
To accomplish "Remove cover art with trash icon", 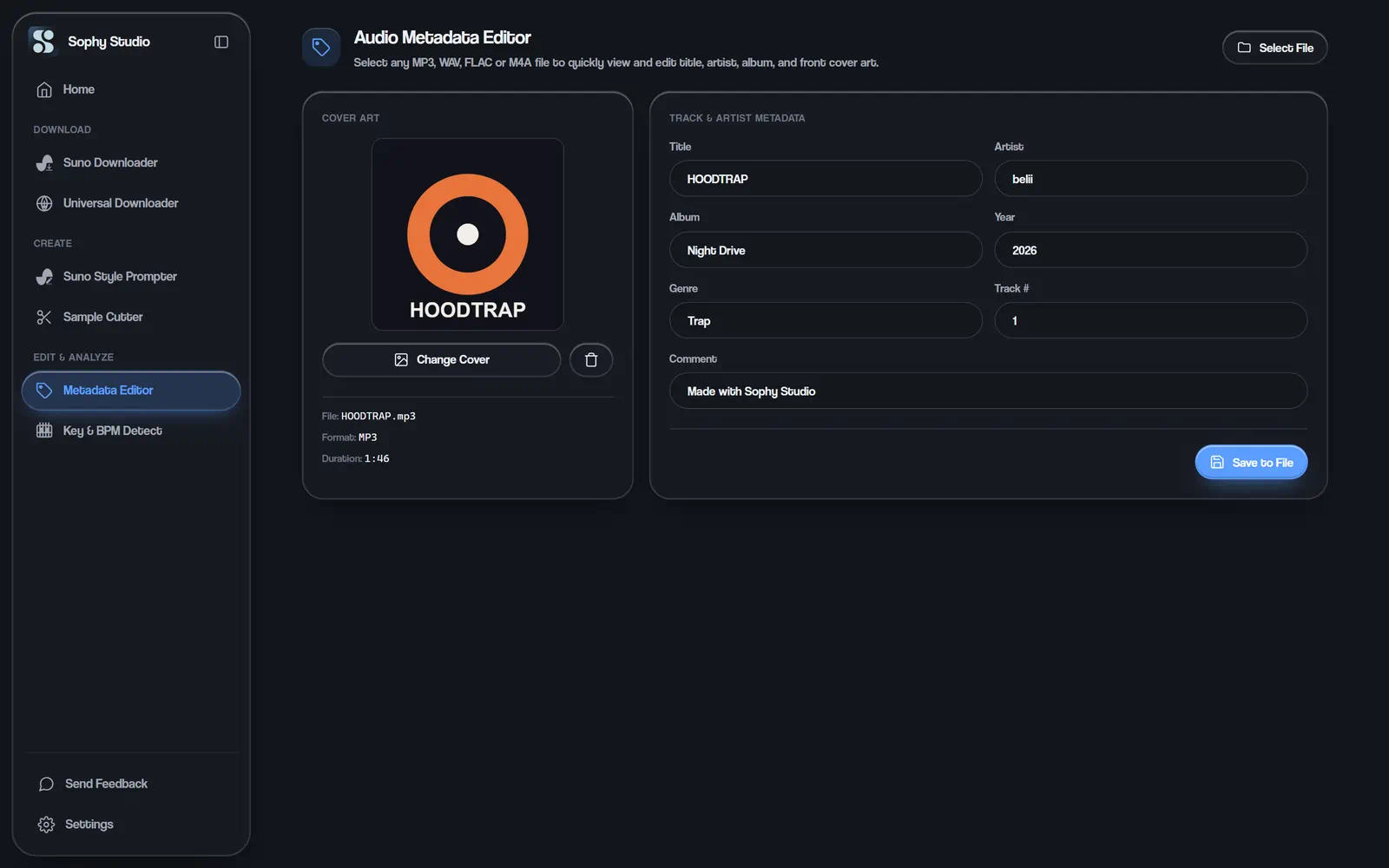I will tap(591, 359).
